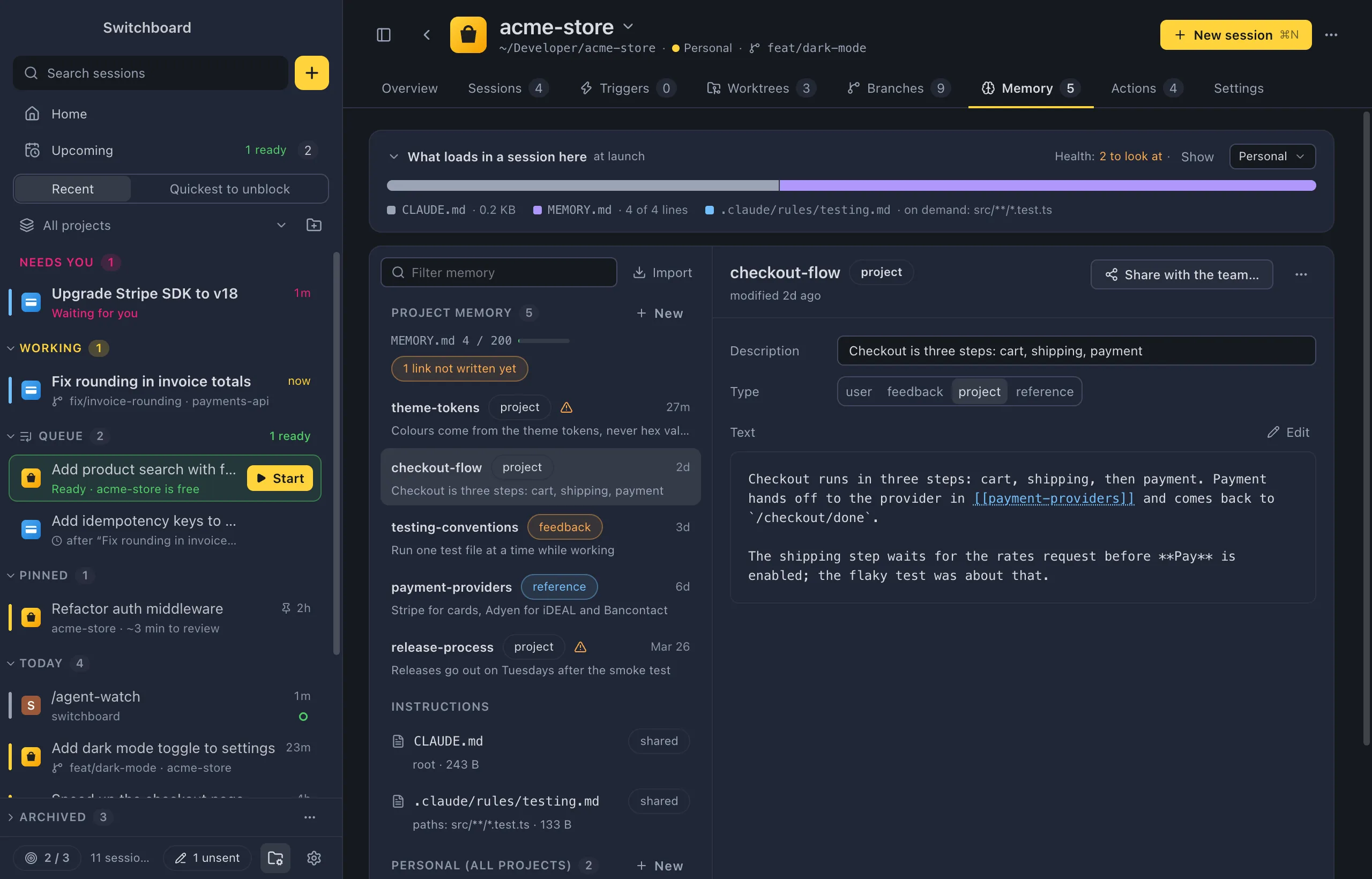1372x879 pixels.
Task: Click Share with the team button
Action: (x=1181, y=274)
